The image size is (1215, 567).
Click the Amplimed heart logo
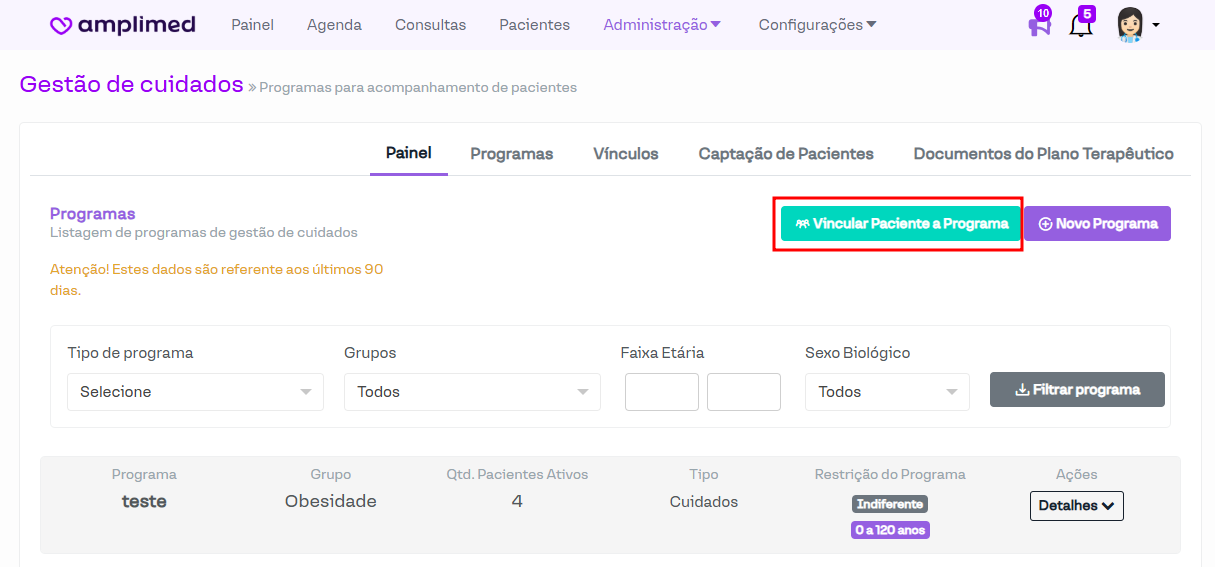pyautogui.click(x=61, y=26)
